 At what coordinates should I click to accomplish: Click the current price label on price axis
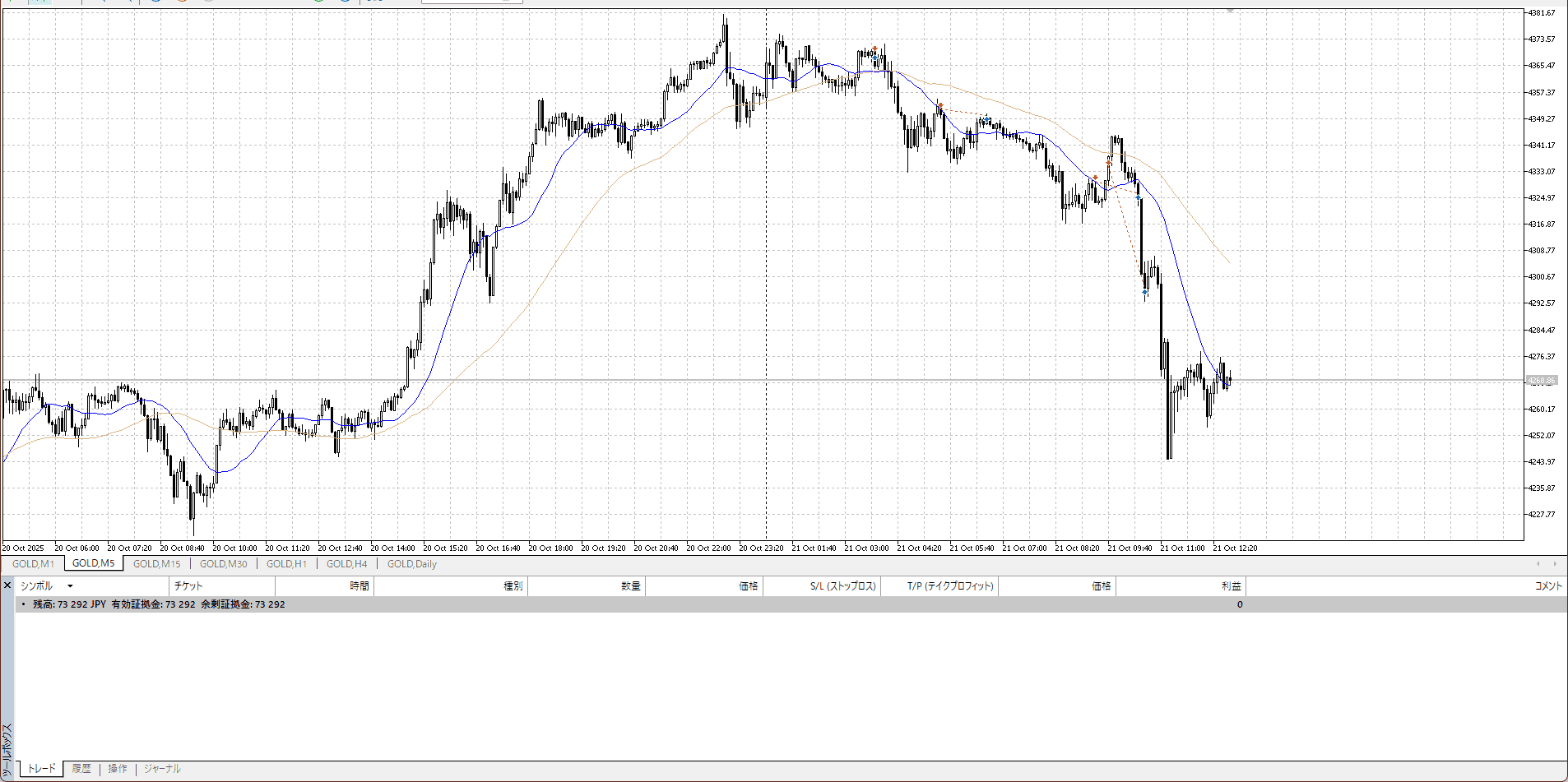(x=1541, y=381)
